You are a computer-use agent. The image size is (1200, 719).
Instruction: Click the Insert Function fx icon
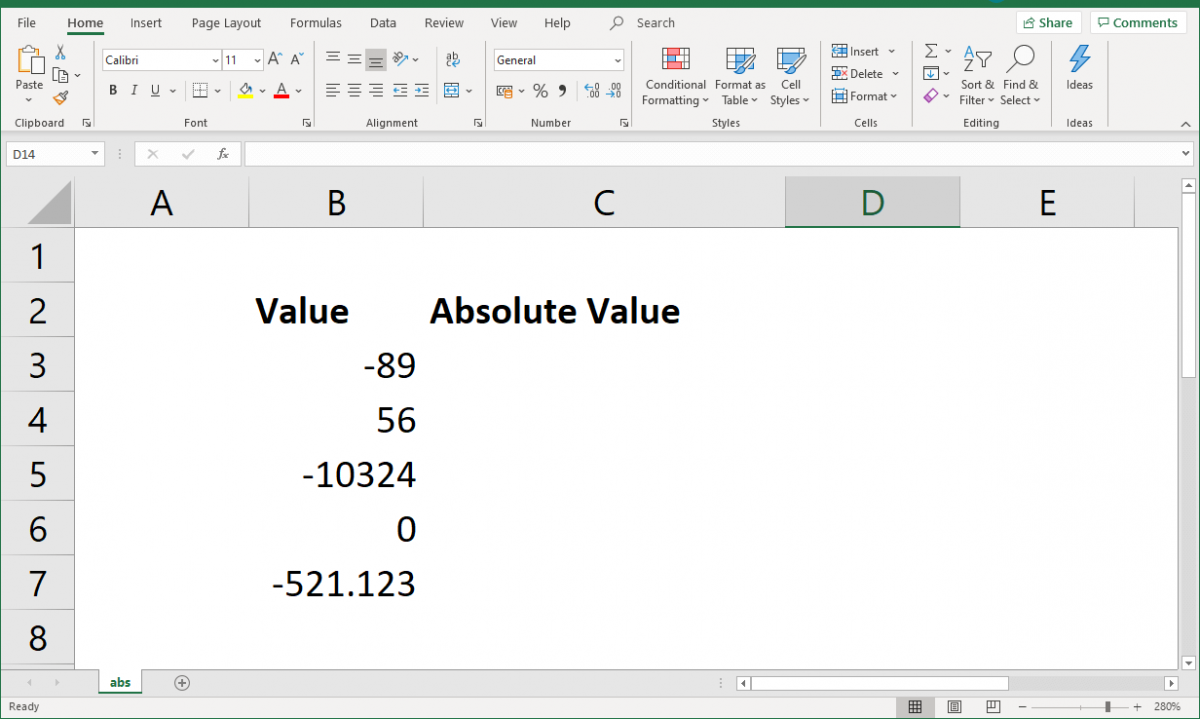tap(223, 154)
